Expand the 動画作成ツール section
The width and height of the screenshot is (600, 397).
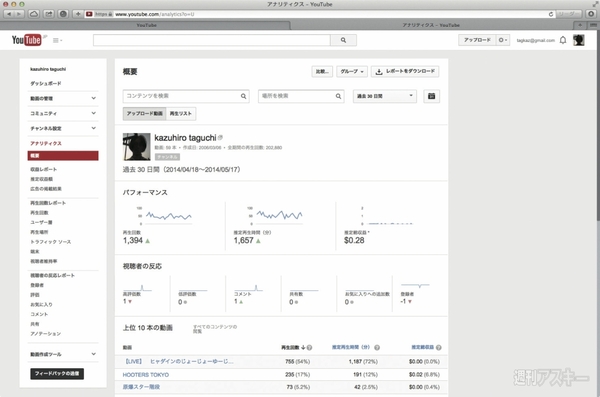click(63, 354)
